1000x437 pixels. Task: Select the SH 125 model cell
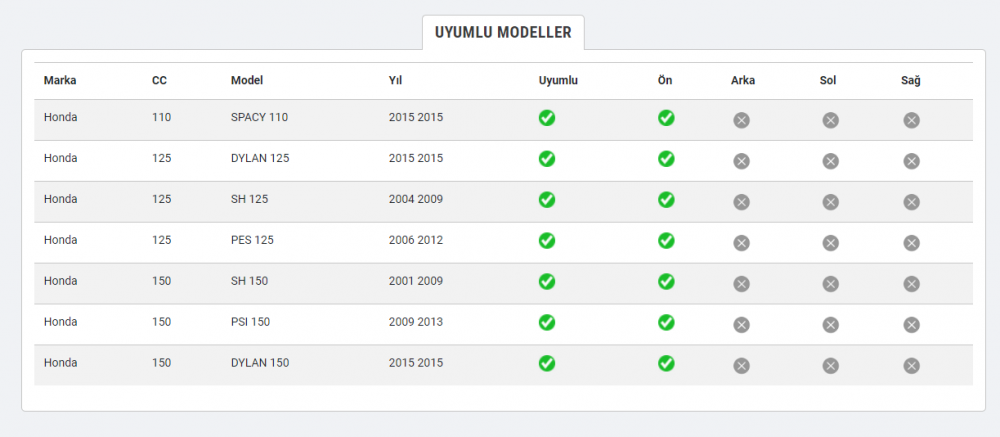(249, 199)
